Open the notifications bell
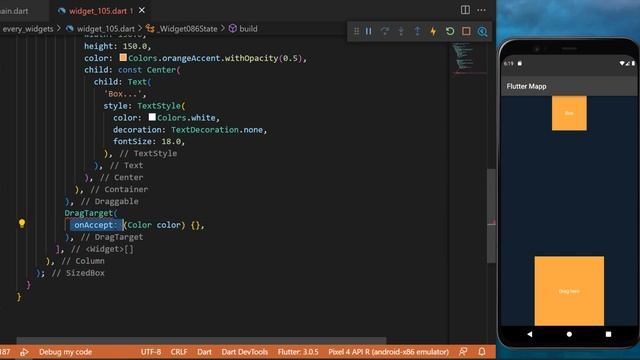 pyautogui.click(x=482, y=352)
